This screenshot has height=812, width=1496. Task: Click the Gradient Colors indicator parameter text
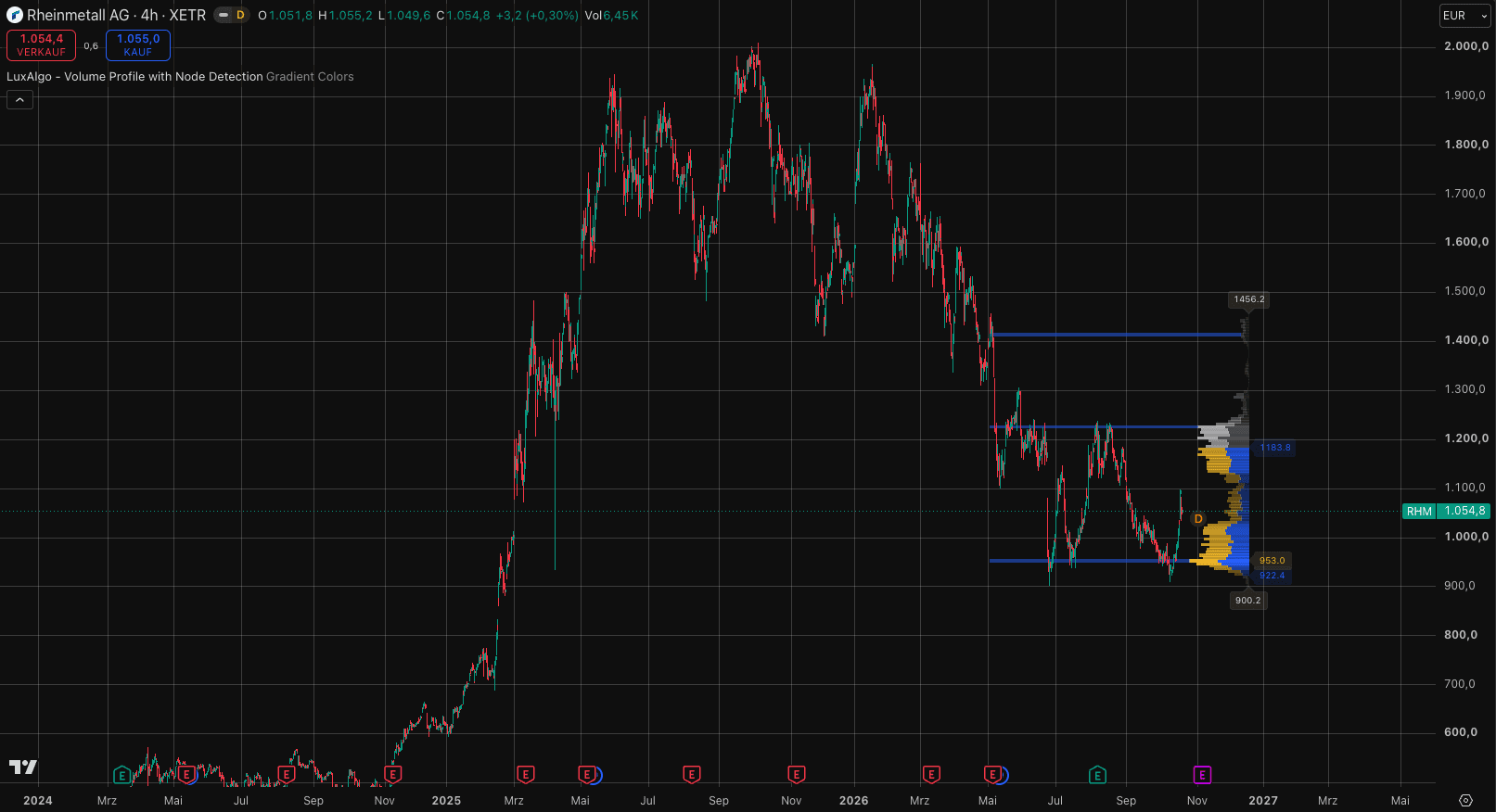click(310, 77)
